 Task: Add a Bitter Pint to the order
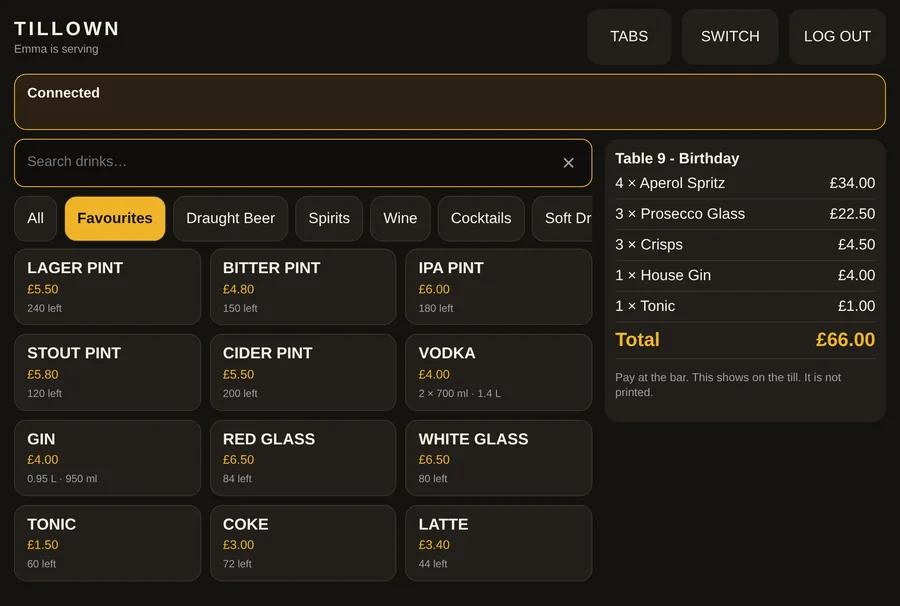[303, 287]
